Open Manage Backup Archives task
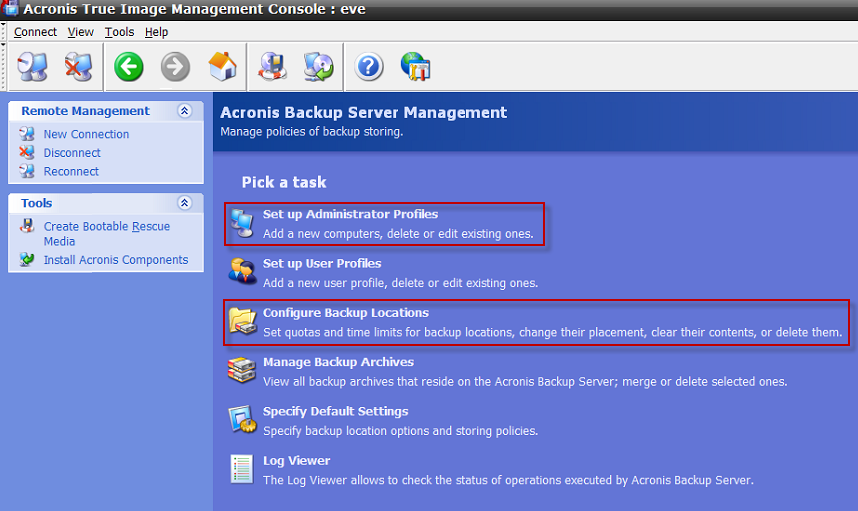 pos(338,362)
